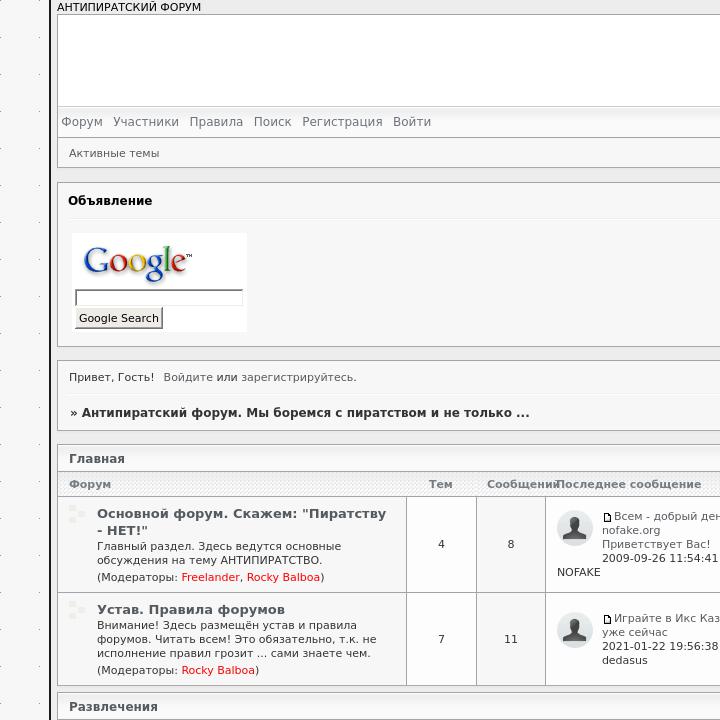
Task: Click date 2021-01-22 19:56:38
Action: click(660, 647)
